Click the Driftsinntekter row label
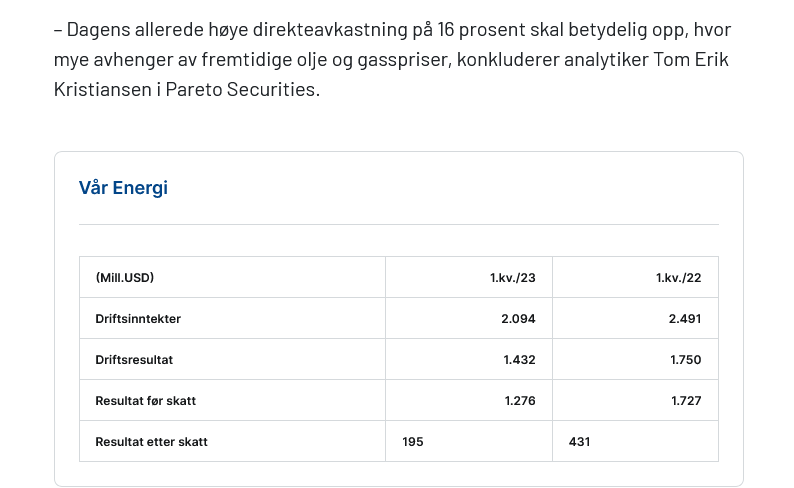Viewport: 794px width, 488px height. coord(138,319)
